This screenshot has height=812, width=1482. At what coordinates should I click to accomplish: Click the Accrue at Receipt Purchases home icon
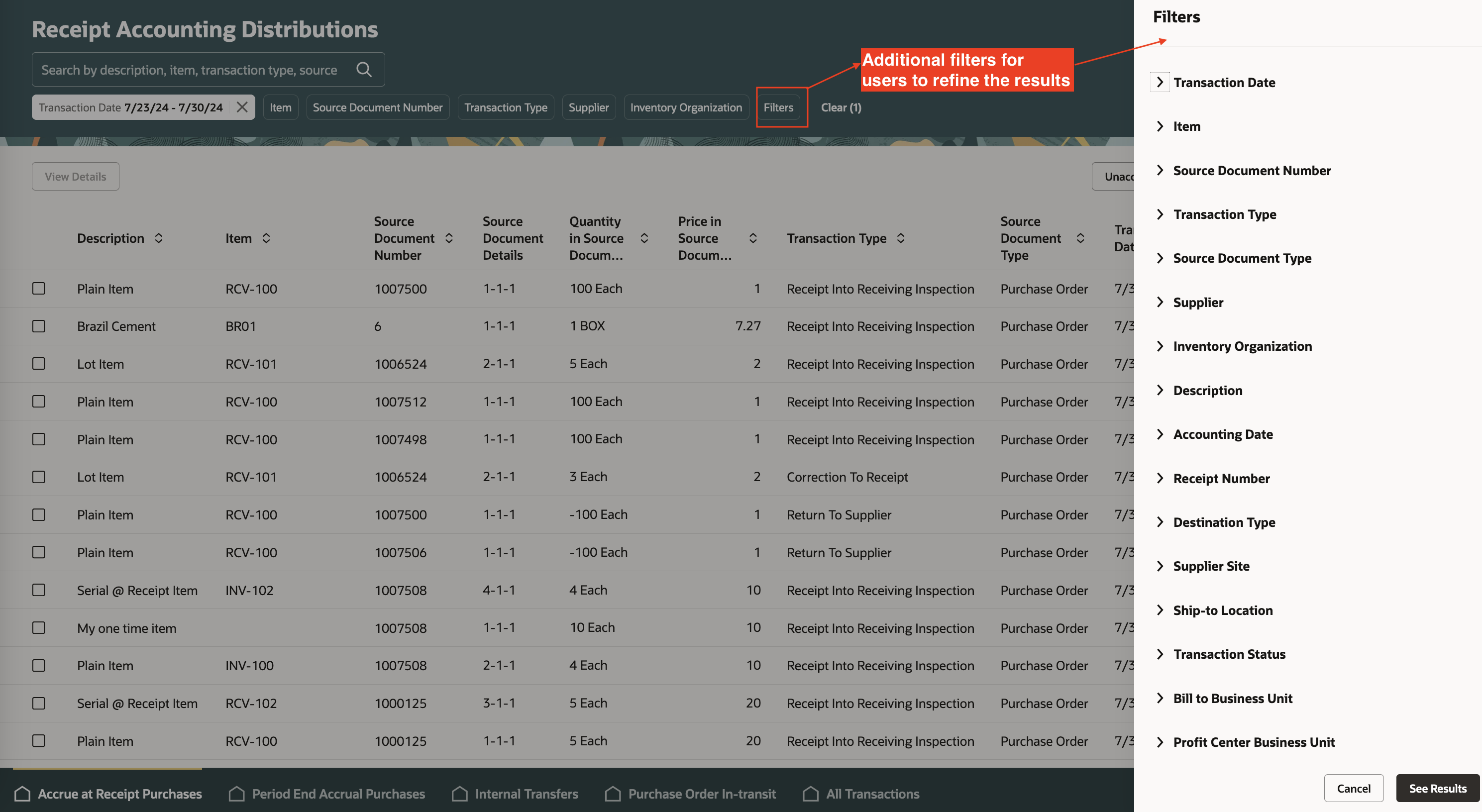pyautogui.click(x=22, y=794)
